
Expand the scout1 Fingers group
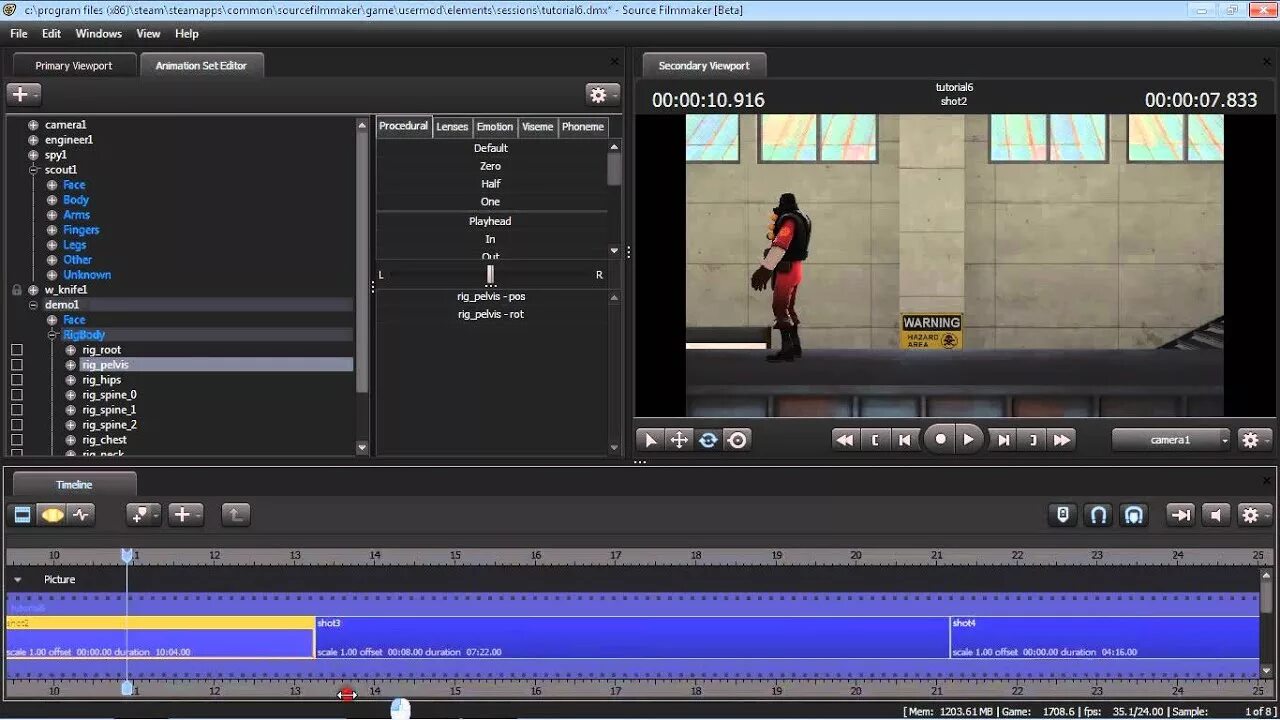[52, 230]
